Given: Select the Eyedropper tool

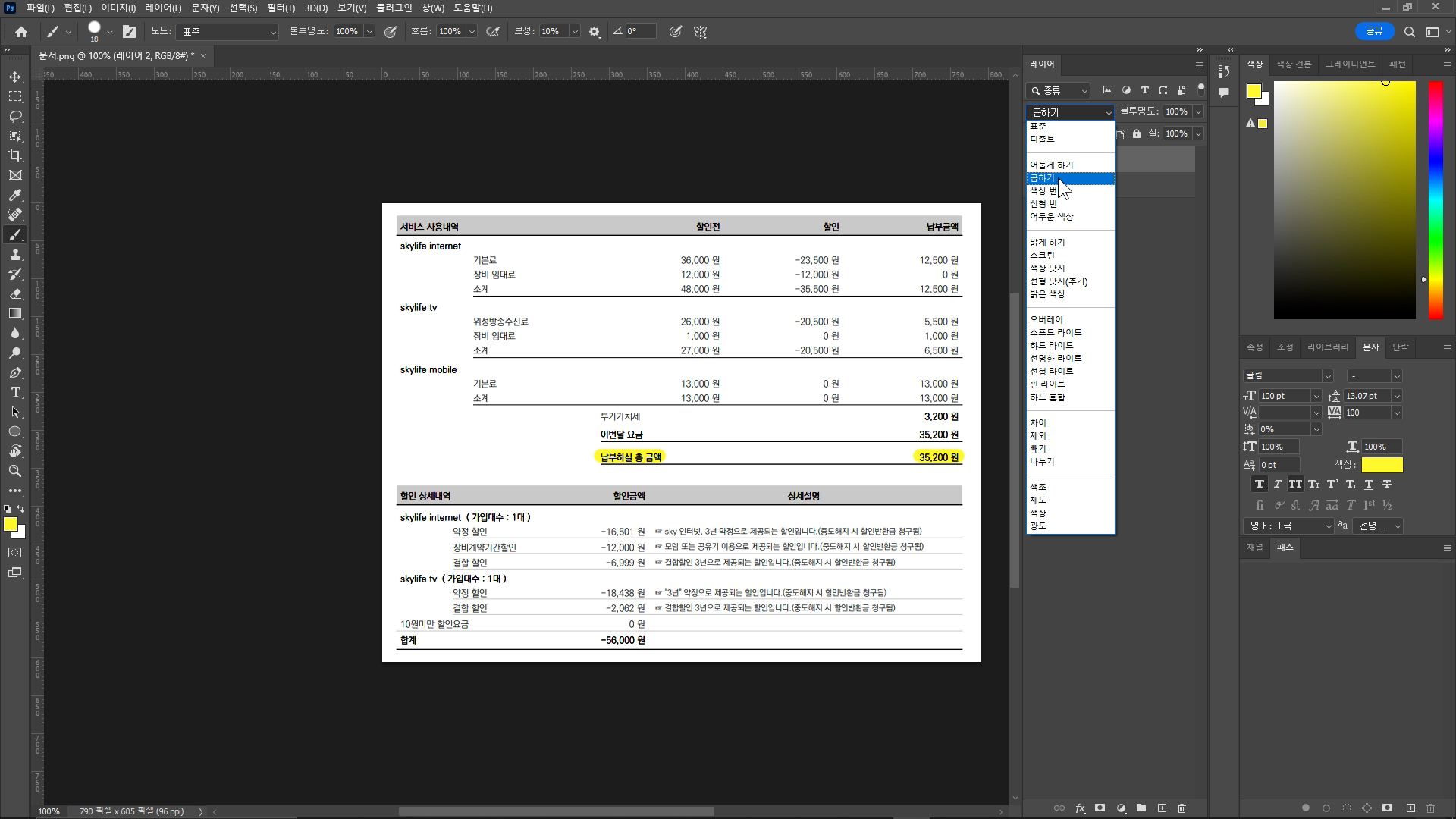Looking at the screenshot, I should [x=15, y=195].
